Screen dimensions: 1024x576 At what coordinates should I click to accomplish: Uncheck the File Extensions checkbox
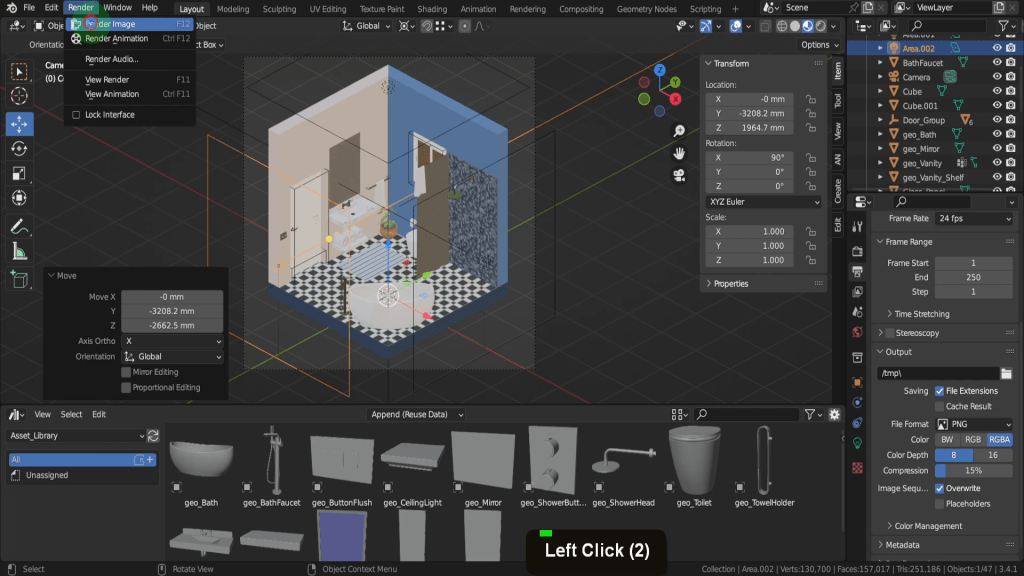tap(939, 391)
